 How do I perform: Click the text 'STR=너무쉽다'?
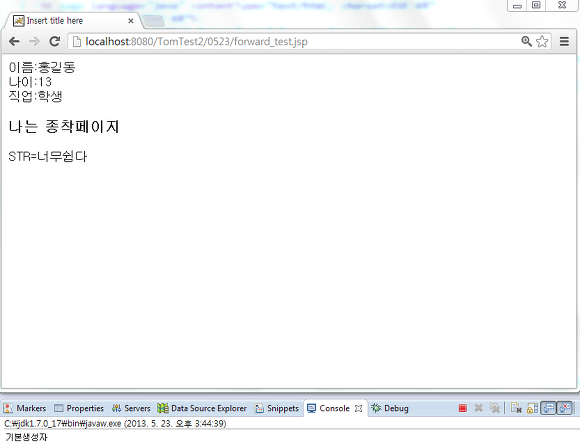pyautogui.click(x=48, y=156)
